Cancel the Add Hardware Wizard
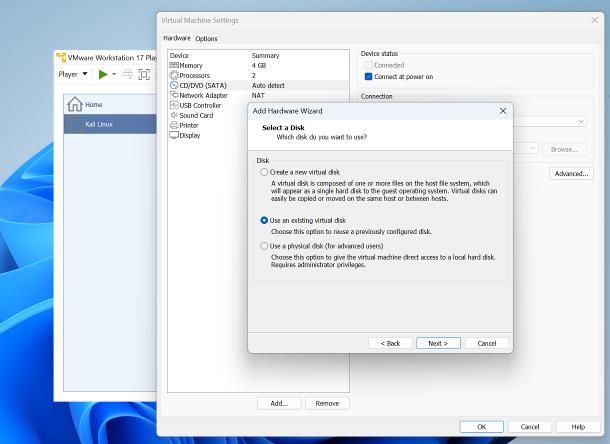 click(x=487, y=343)
